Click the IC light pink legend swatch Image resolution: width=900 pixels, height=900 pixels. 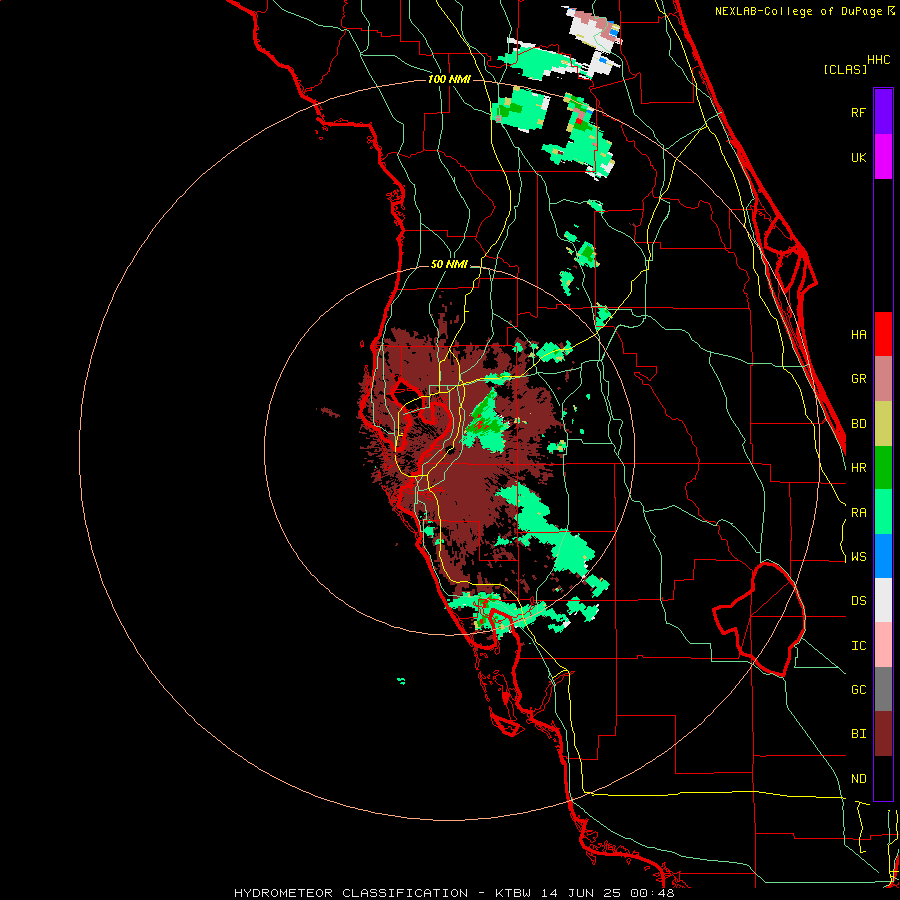(883, 645)
